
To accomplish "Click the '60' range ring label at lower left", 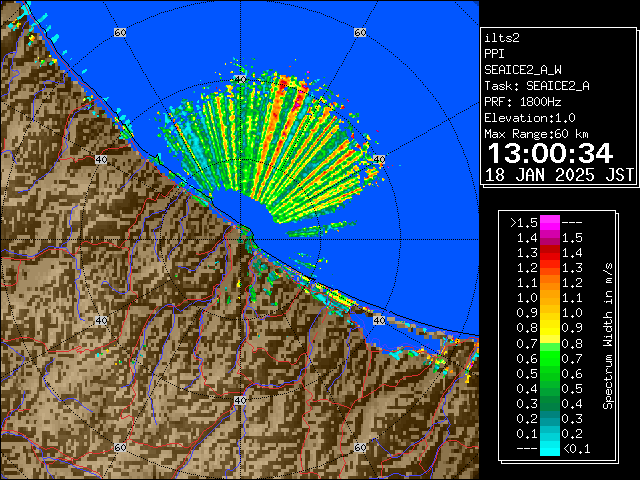I will click(120, 447).
